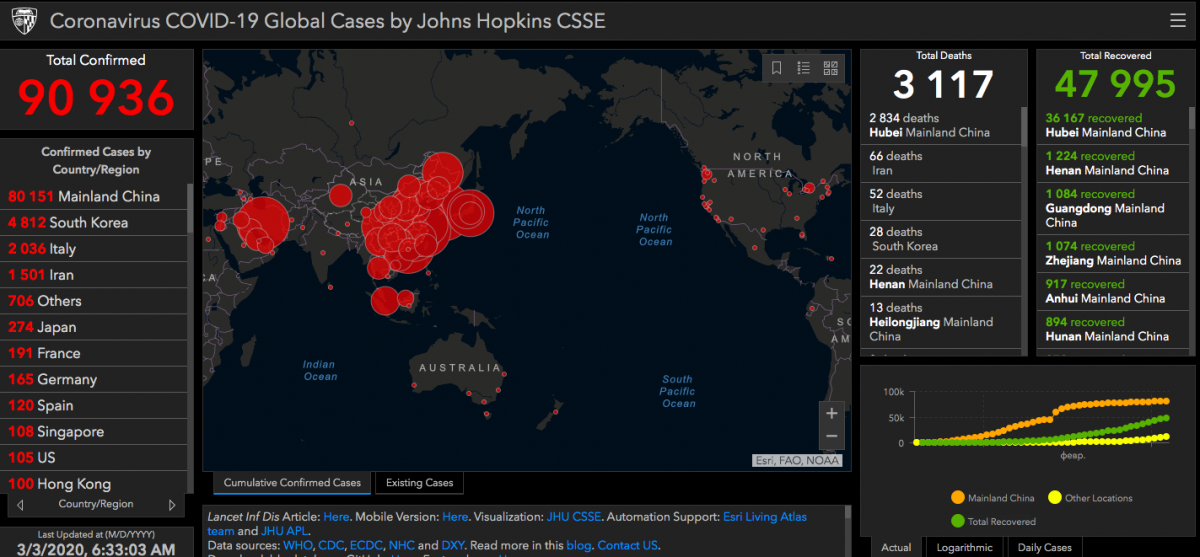Open the ECDC data source link
Image resolution: width=1200 pixels, height=557 pixels.
364,546
